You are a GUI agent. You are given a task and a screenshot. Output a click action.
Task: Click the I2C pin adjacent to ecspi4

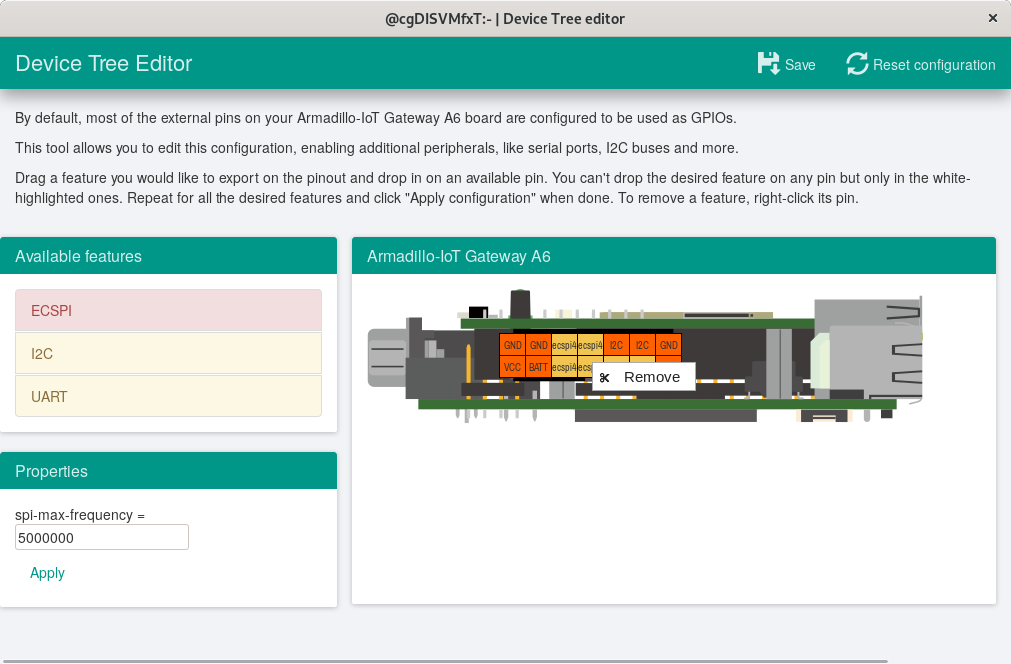[x=616, y=345]
